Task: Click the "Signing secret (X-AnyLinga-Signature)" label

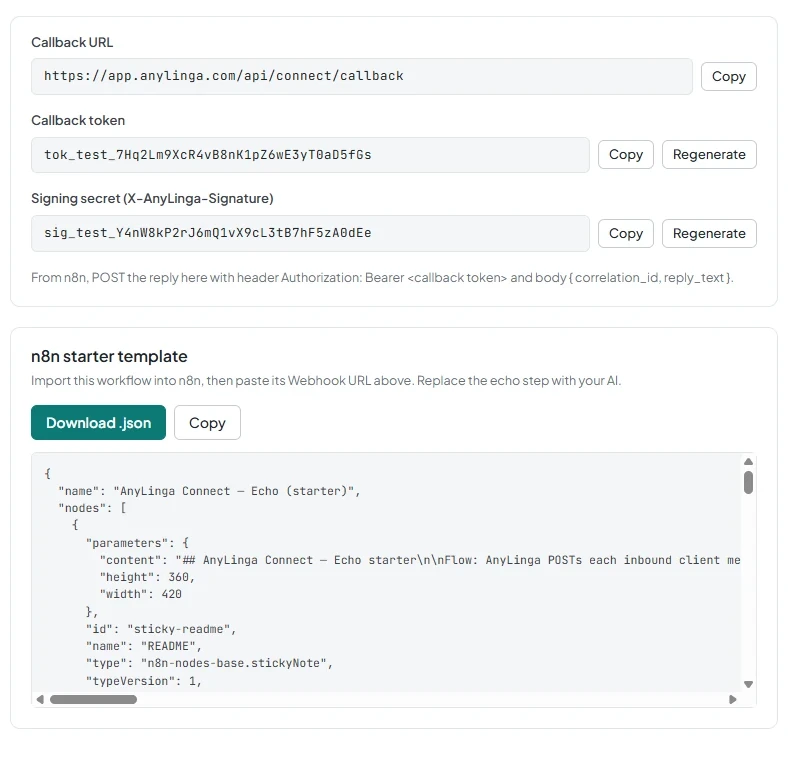Action: (x=152, y=199)
